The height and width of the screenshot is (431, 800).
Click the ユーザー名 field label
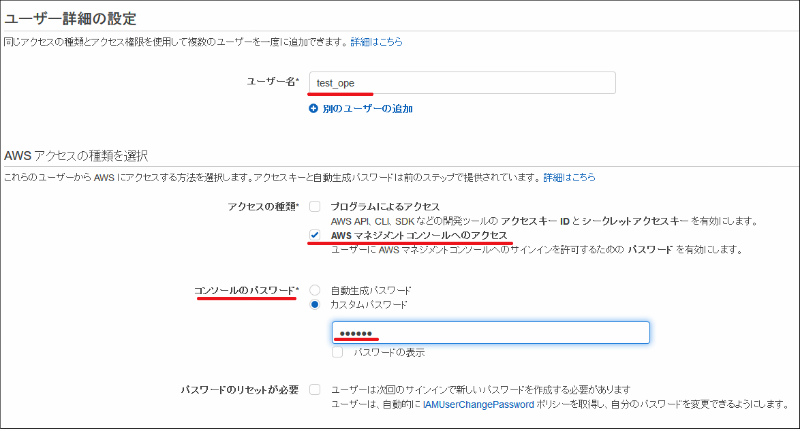click(271, 82)
